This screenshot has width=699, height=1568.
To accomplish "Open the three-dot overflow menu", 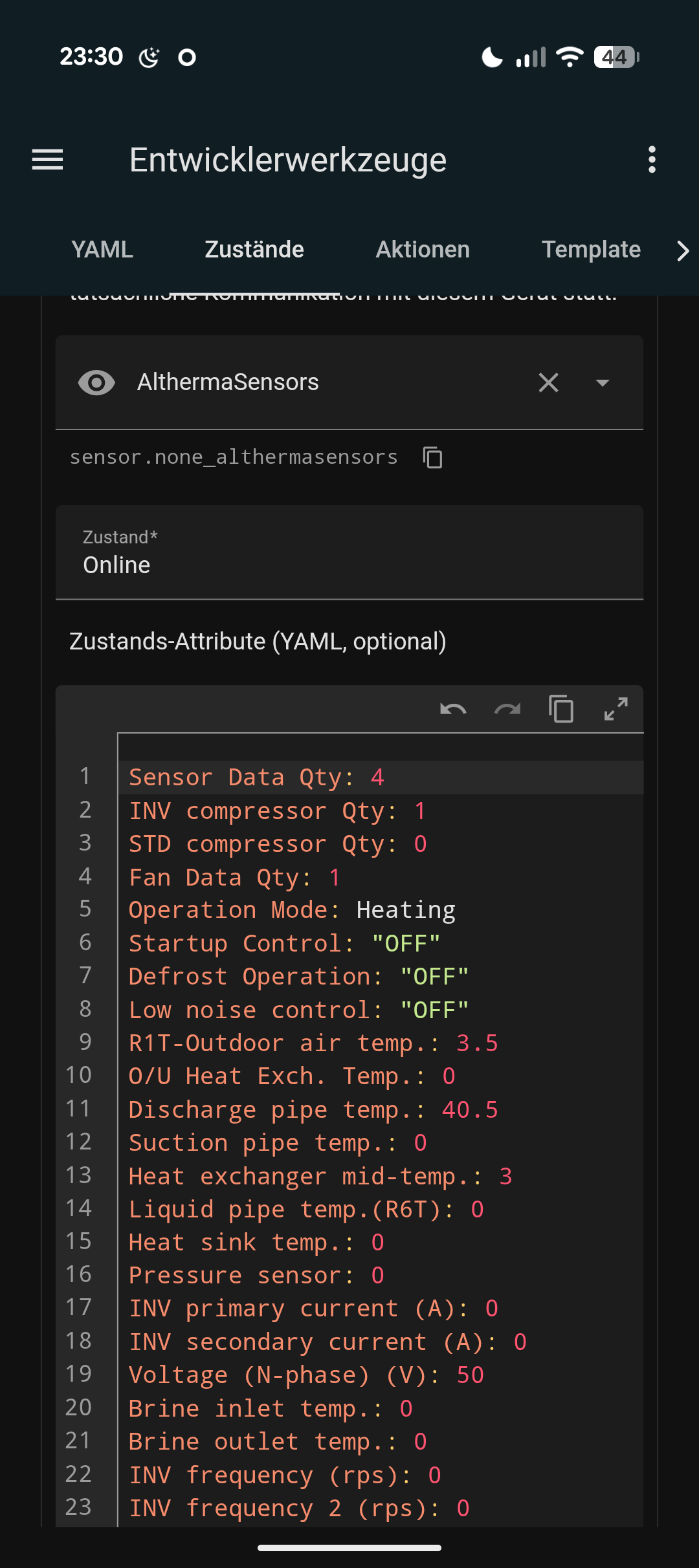I will 652,160.
